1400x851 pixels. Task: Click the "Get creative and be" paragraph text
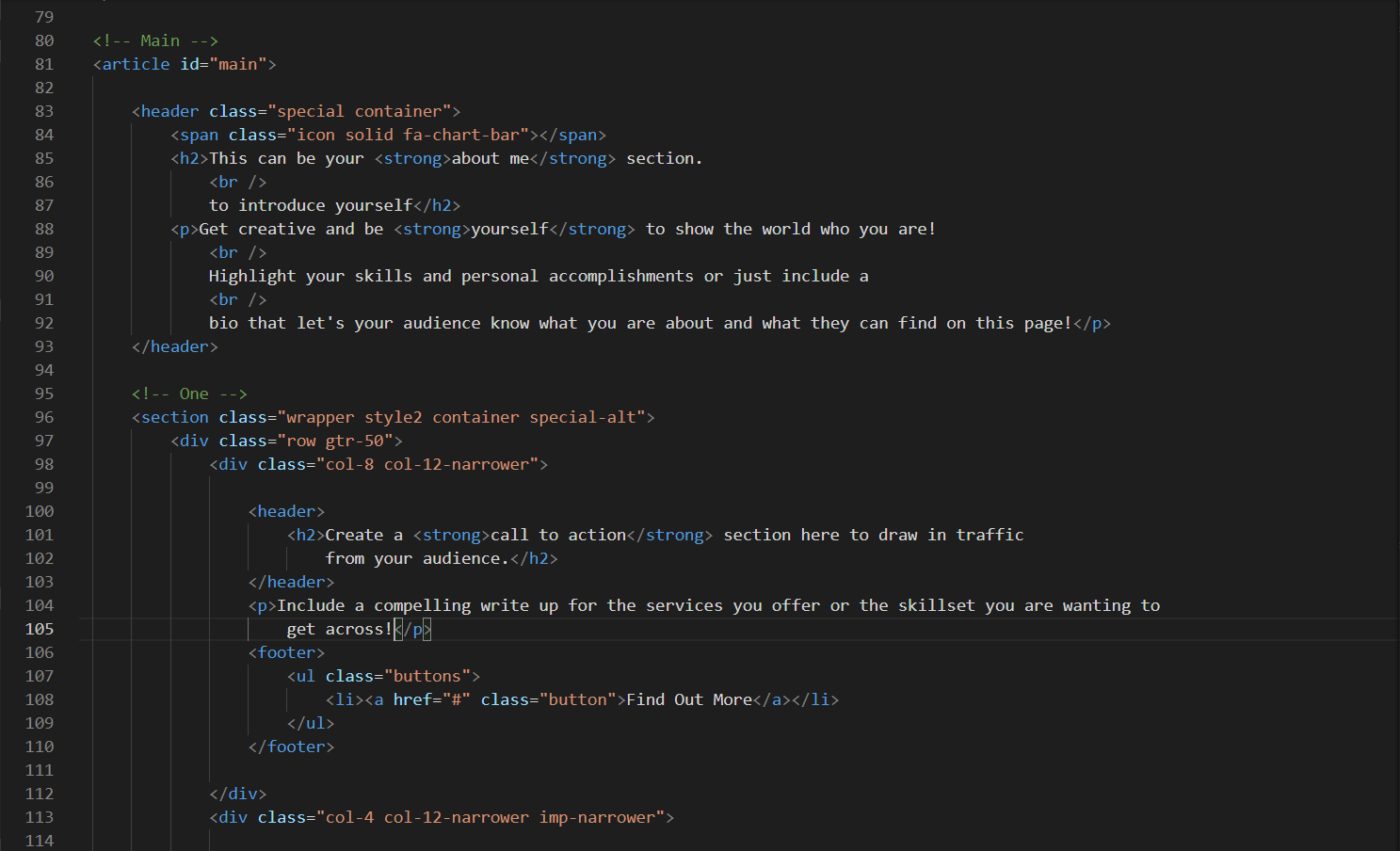tap(292, 229)
